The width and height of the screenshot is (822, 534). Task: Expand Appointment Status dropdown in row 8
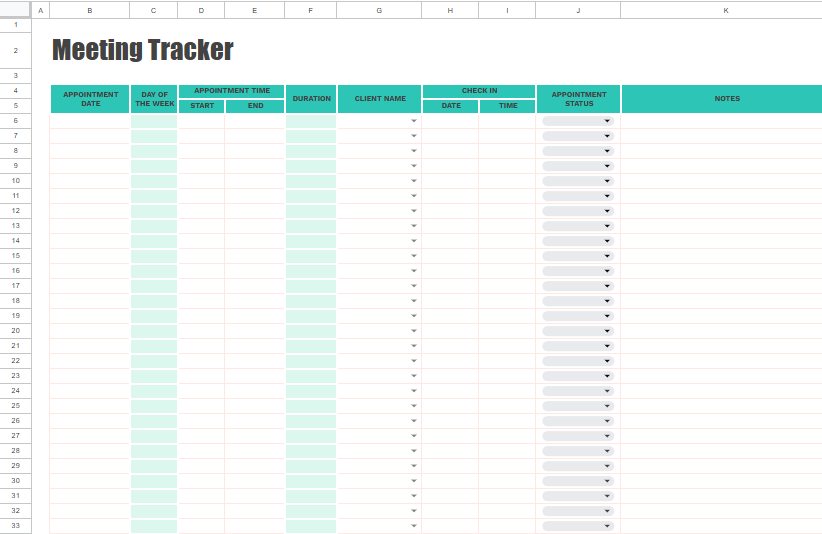point(578,151)
